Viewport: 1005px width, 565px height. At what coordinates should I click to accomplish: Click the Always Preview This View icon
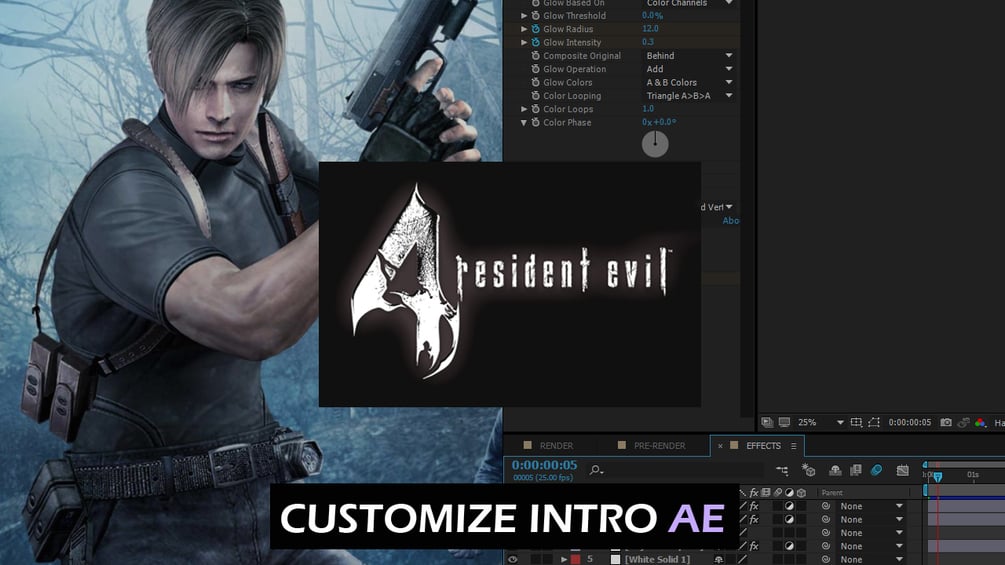tap(767, 422)
